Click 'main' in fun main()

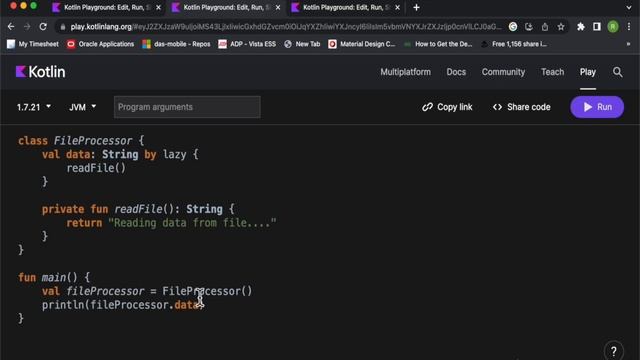pyautogui.click(x=53, y=278)
